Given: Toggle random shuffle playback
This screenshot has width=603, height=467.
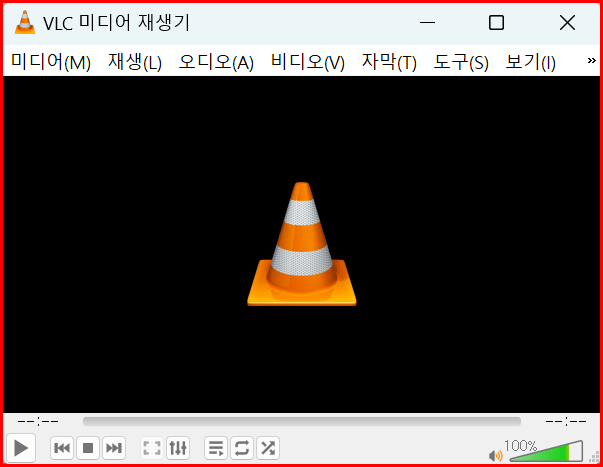Looking at the screenshot, I should pos(268,448).
